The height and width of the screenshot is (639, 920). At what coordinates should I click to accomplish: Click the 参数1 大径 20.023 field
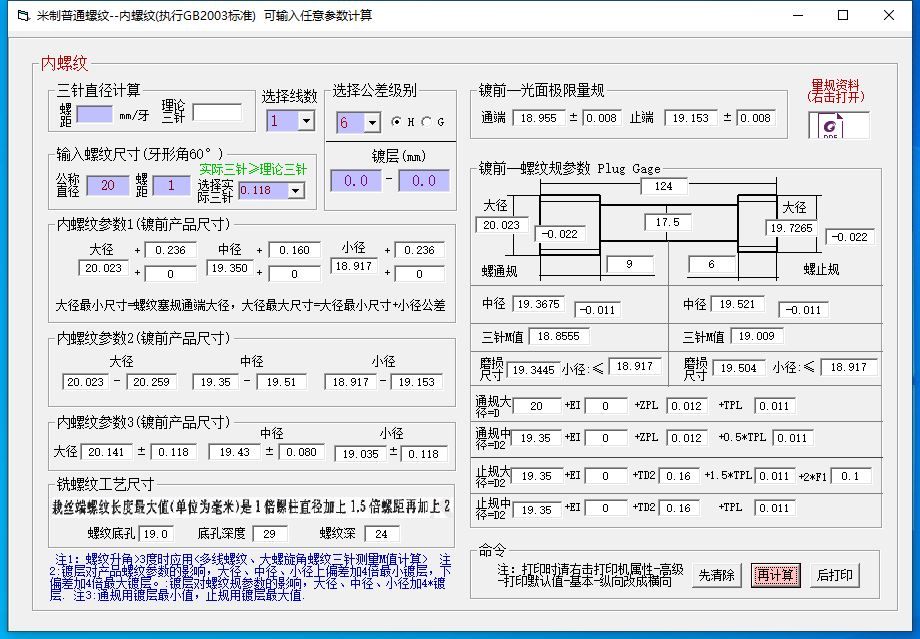click(104, 268)
